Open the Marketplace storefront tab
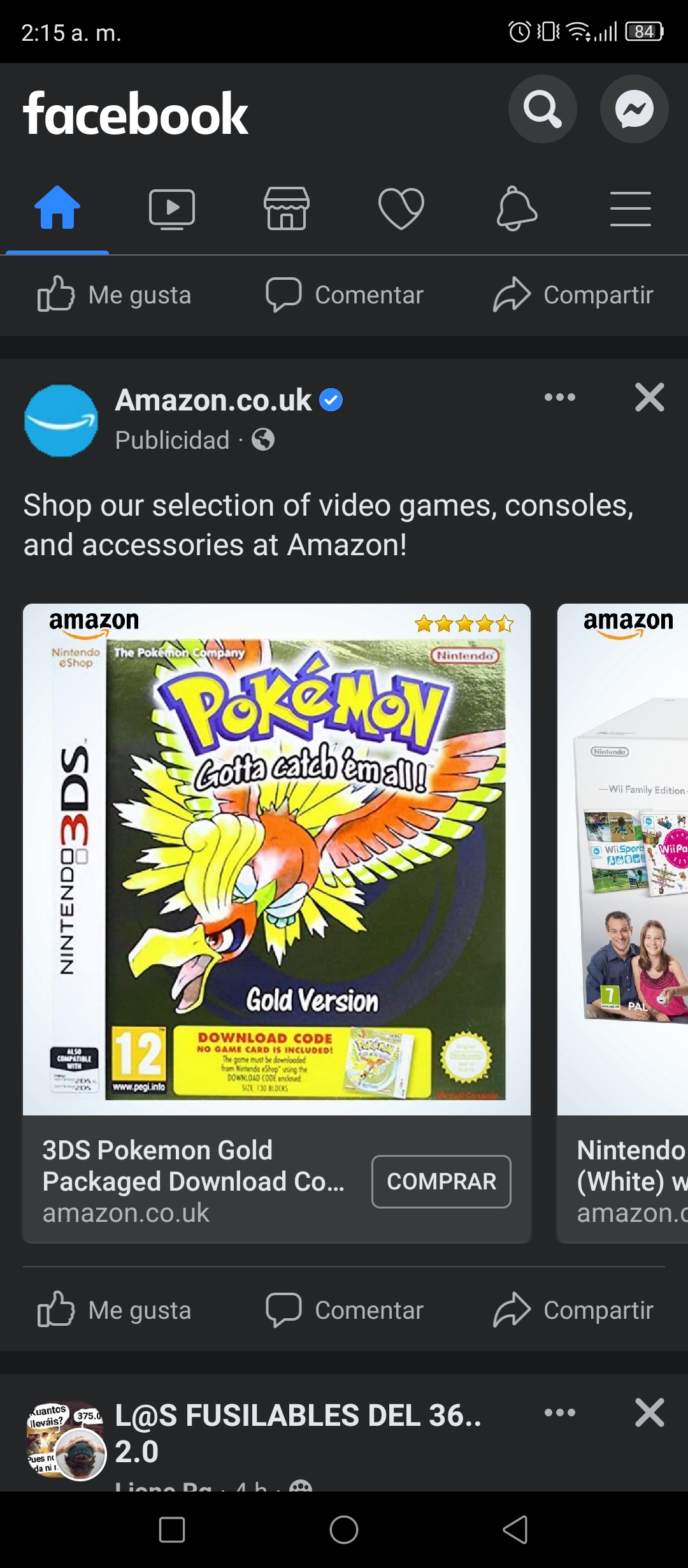 (287, 208)
